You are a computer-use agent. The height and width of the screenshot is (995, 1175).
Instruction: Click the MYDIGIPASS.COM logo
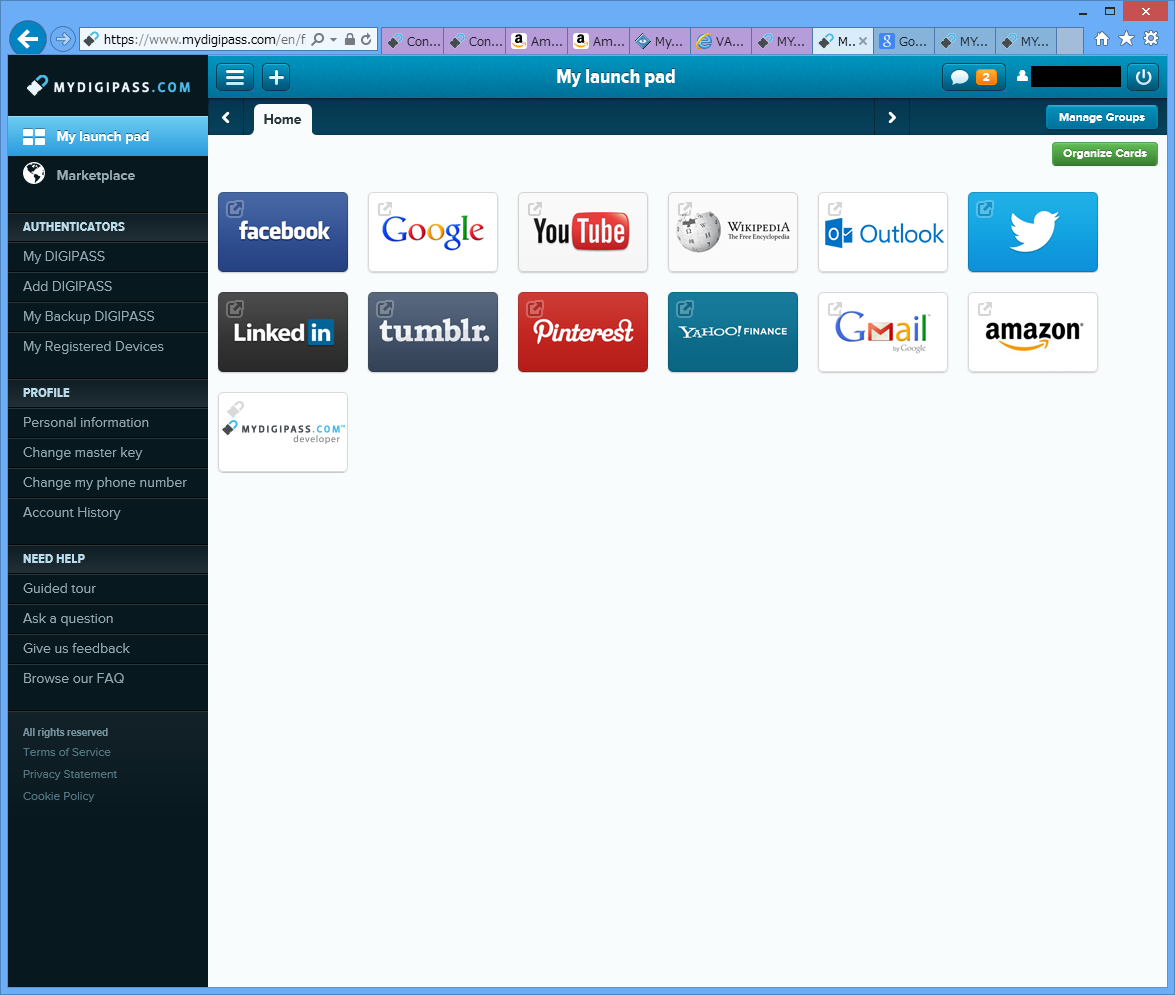[108, 86]
